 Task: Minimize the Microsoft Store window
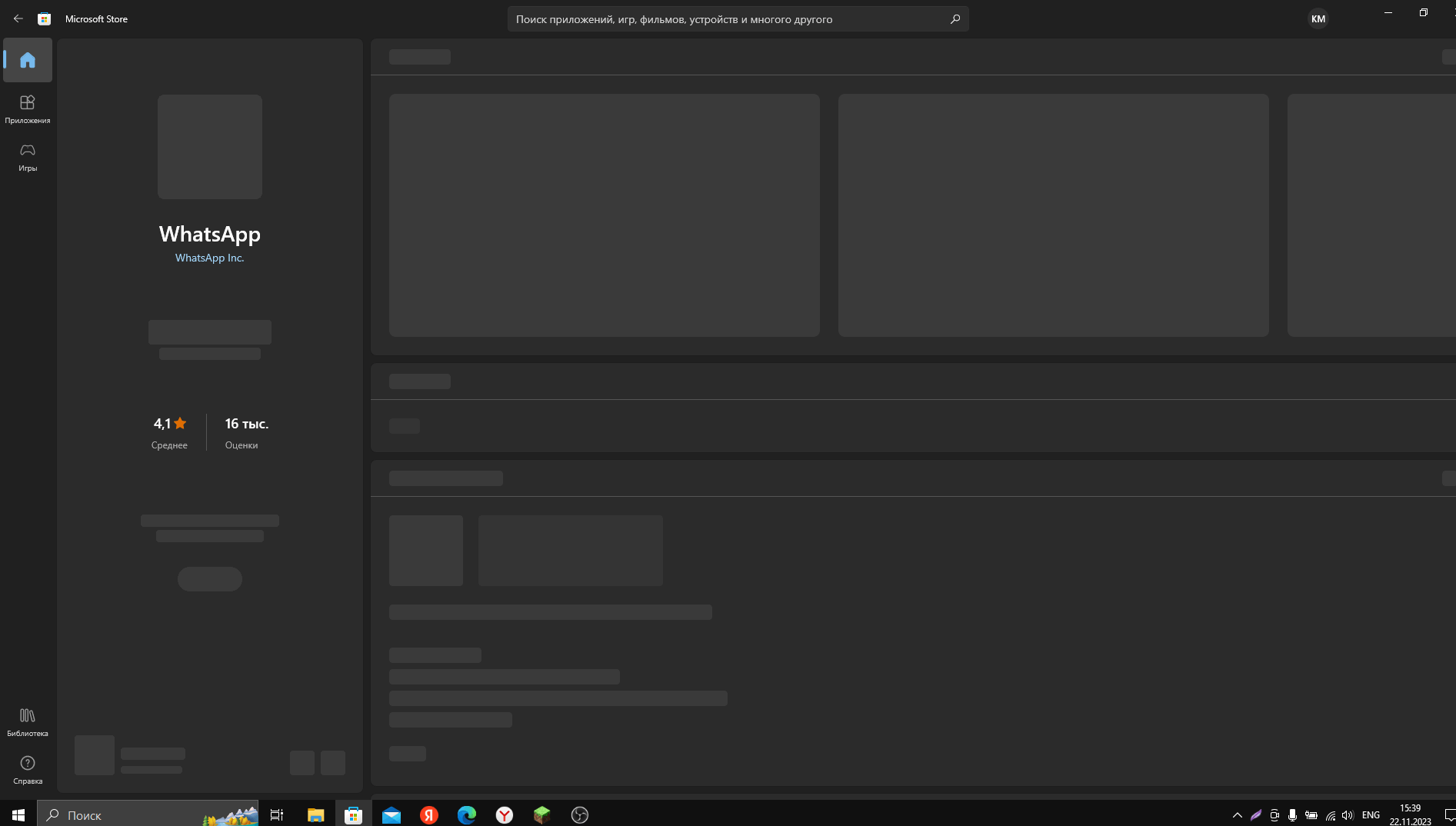click(1388, 12)
